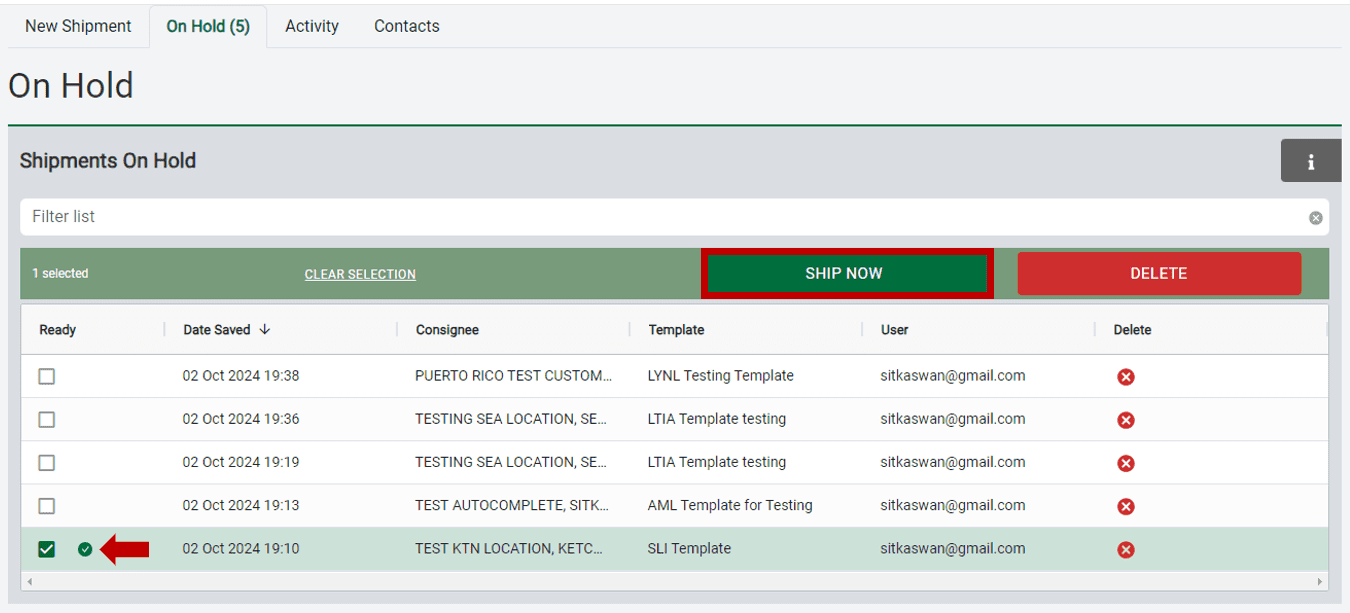This screenshot has height=613, width=1350.
Task: Click the CLEAR SELECTION link
Action: [359, 273]
